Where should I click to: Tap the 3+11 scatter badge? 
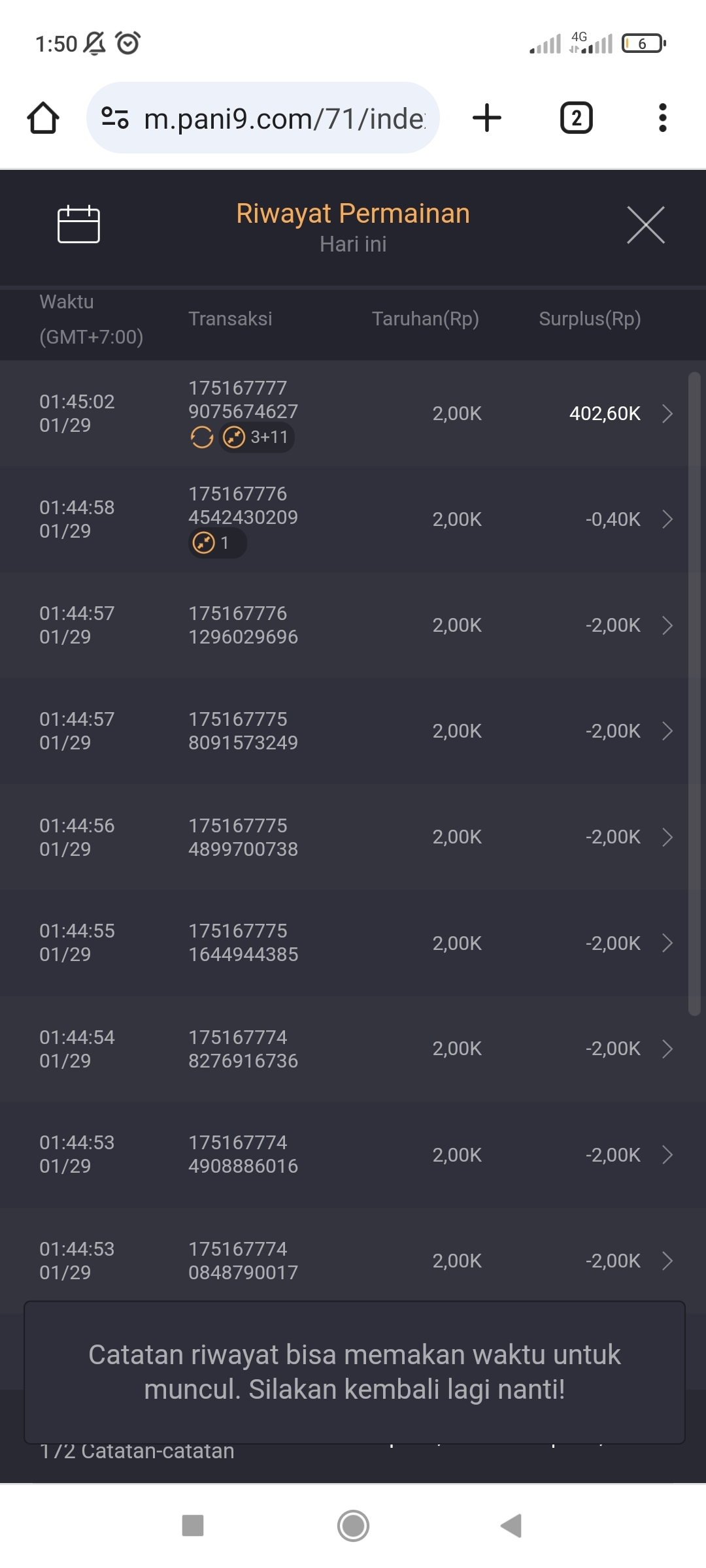(257, 437)
